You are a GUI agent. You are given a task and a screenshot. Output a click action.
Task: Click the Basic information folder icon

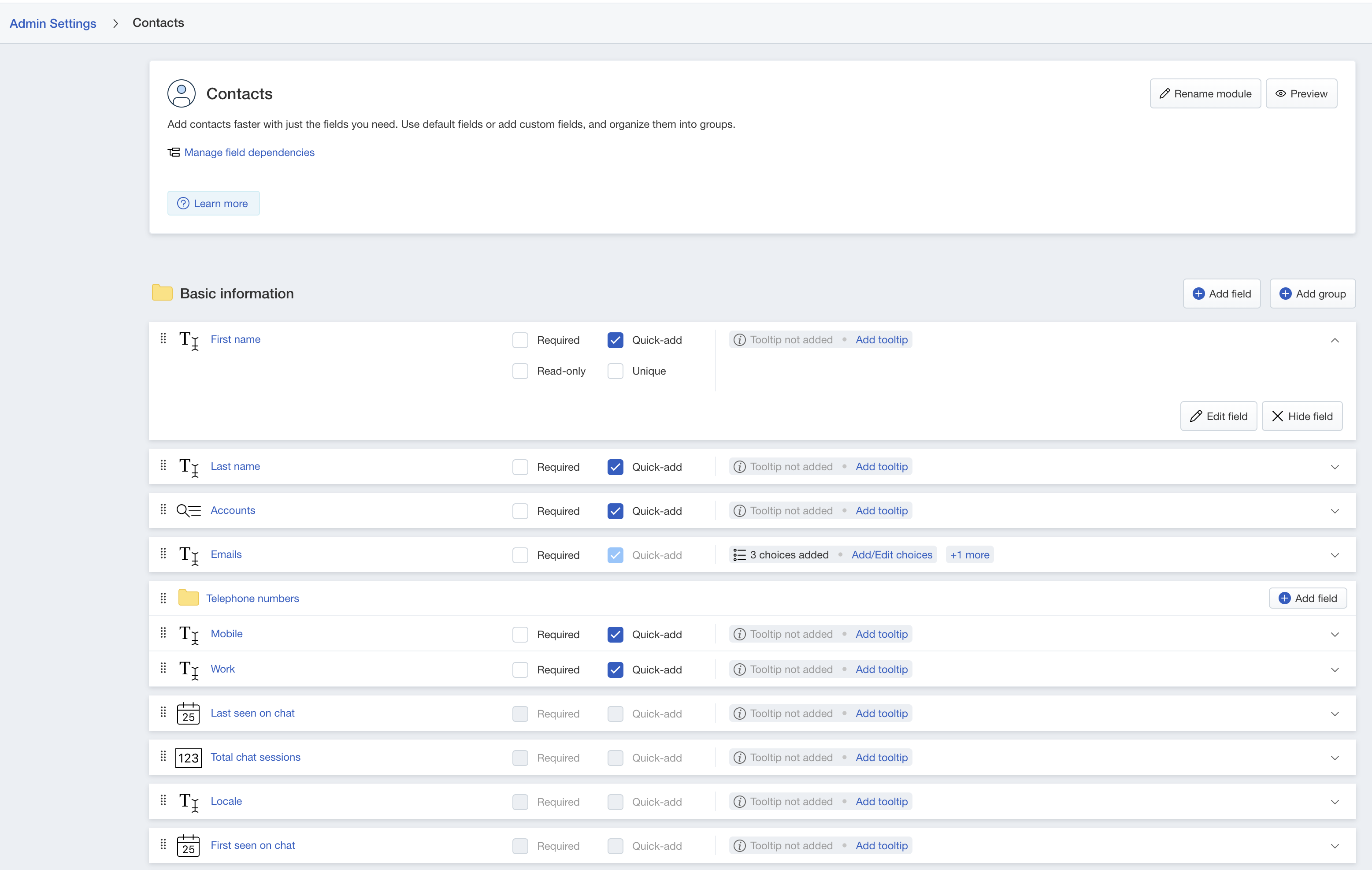pyautogui.click(x=163, y=293)
